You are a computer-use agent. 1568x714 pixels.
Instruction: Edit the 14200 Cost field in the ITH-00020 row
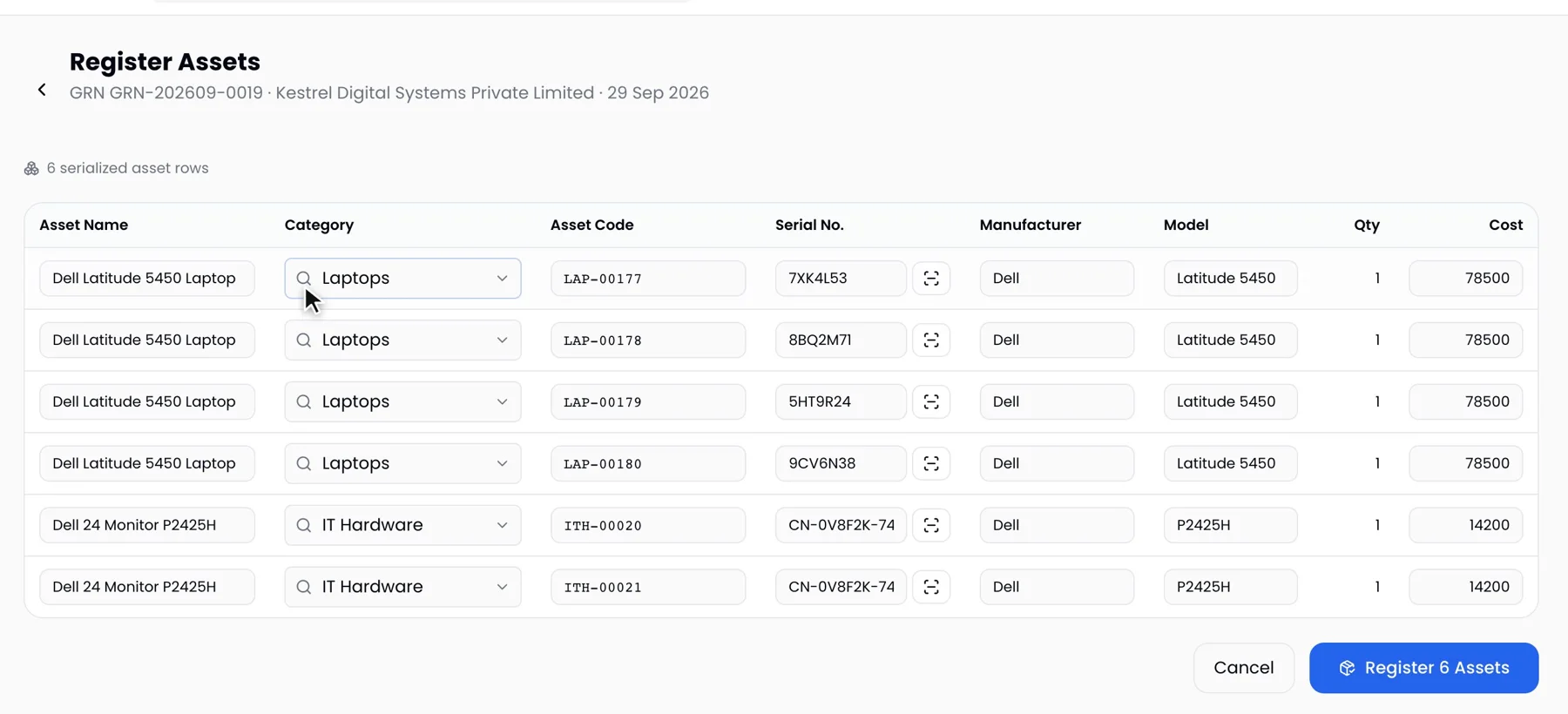coord(1465,526)
